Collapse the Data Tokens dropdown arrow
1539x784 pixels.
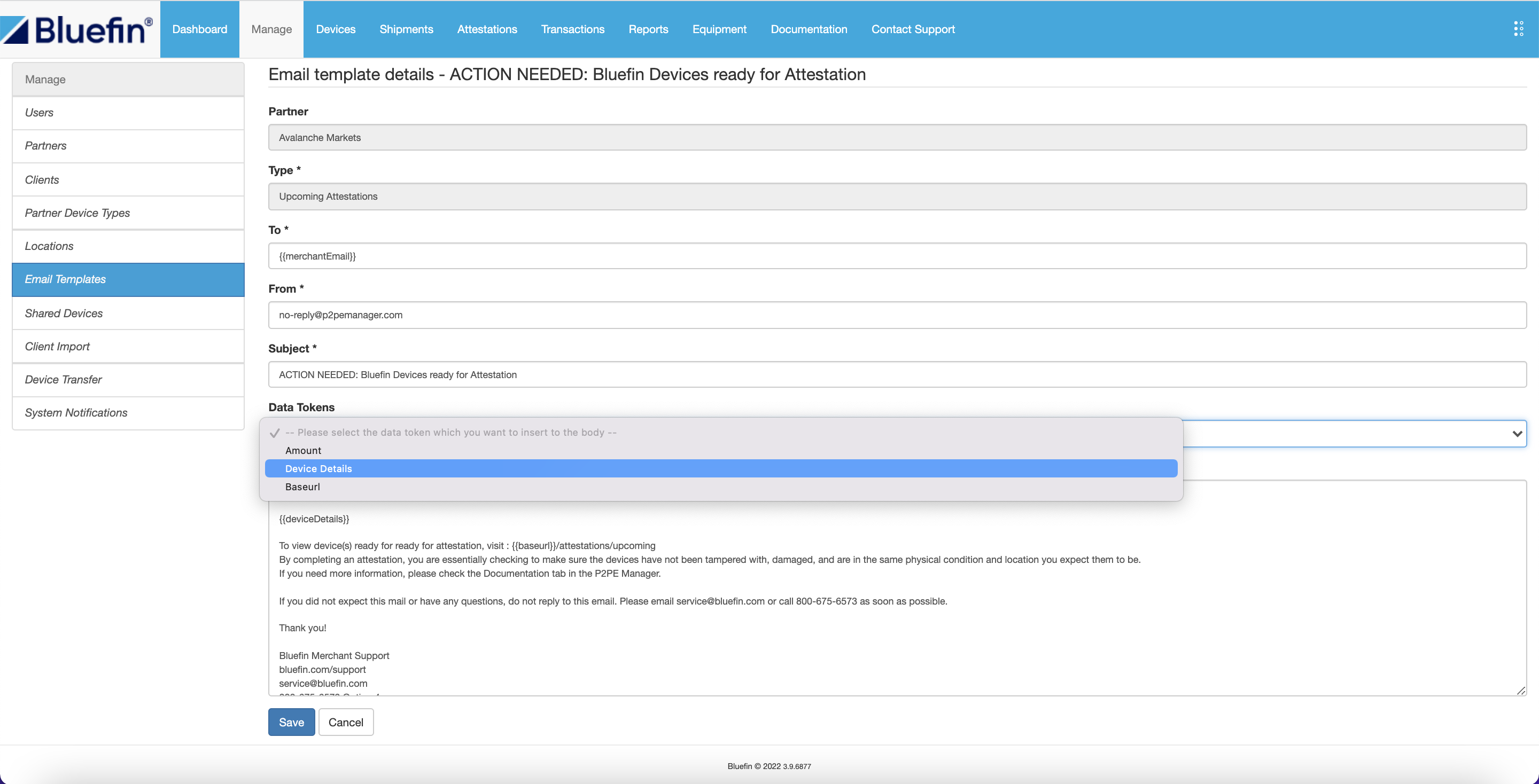(x=1517, y=434)
